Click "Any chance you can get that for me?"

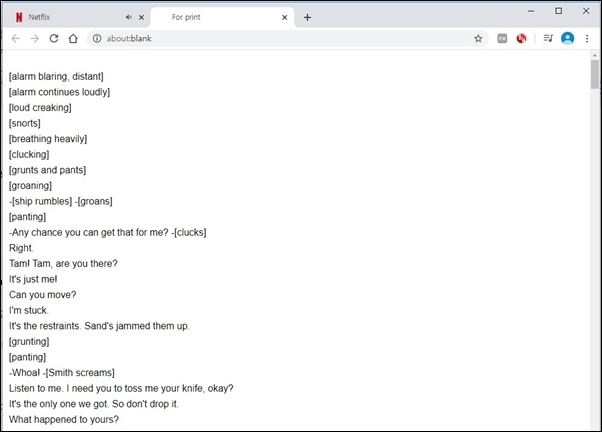[x=90, y=232]
